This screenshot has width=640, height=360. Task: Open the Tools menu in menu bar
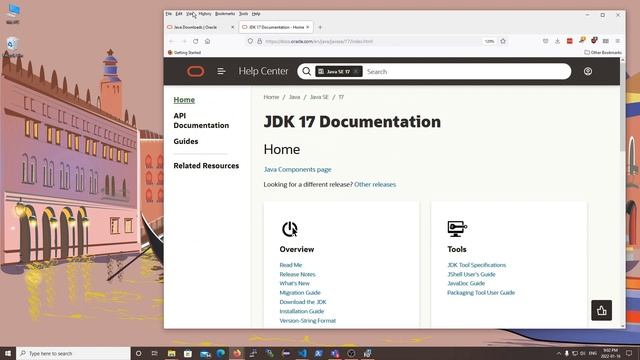click(x=244, y=14)
